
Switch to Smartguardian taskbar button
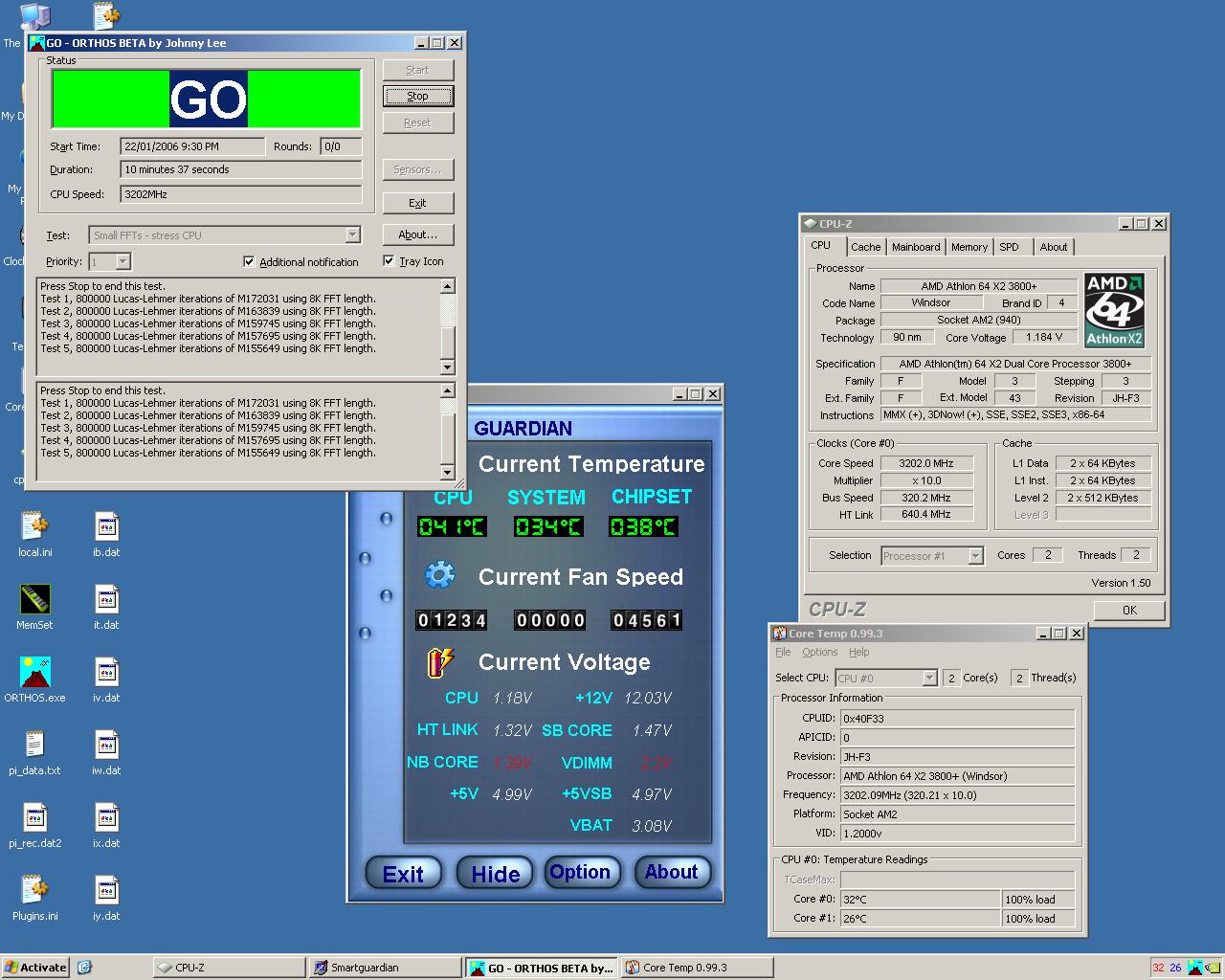point(386,968)
